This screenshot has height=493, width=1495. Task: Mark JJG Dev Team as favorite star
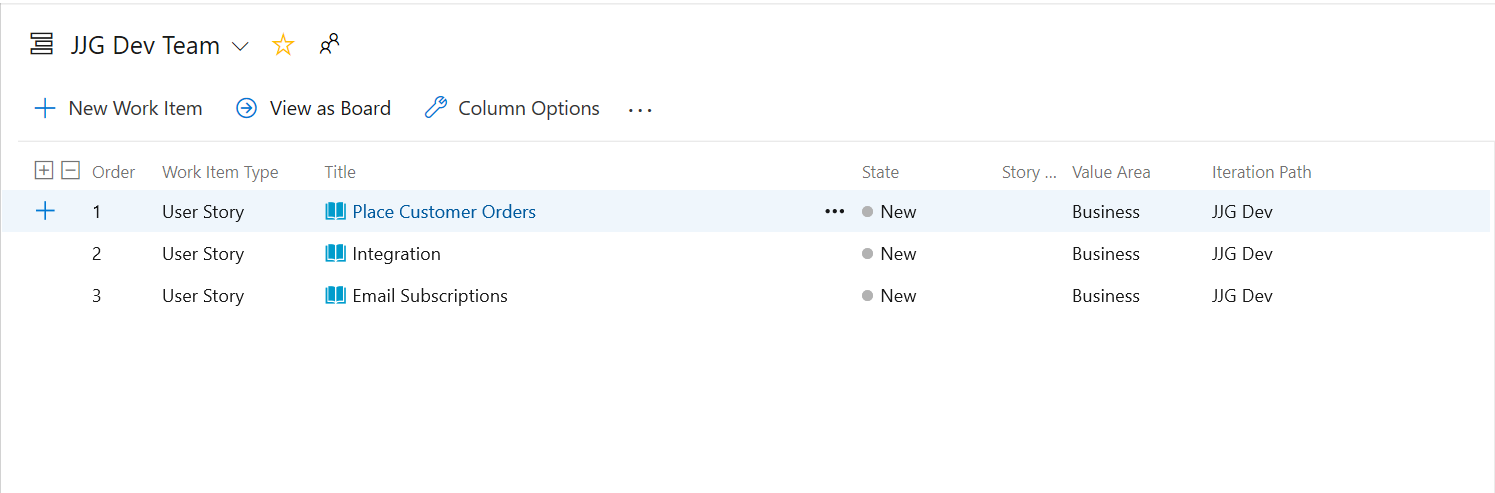pyautogui.click(x=284, y=45)
